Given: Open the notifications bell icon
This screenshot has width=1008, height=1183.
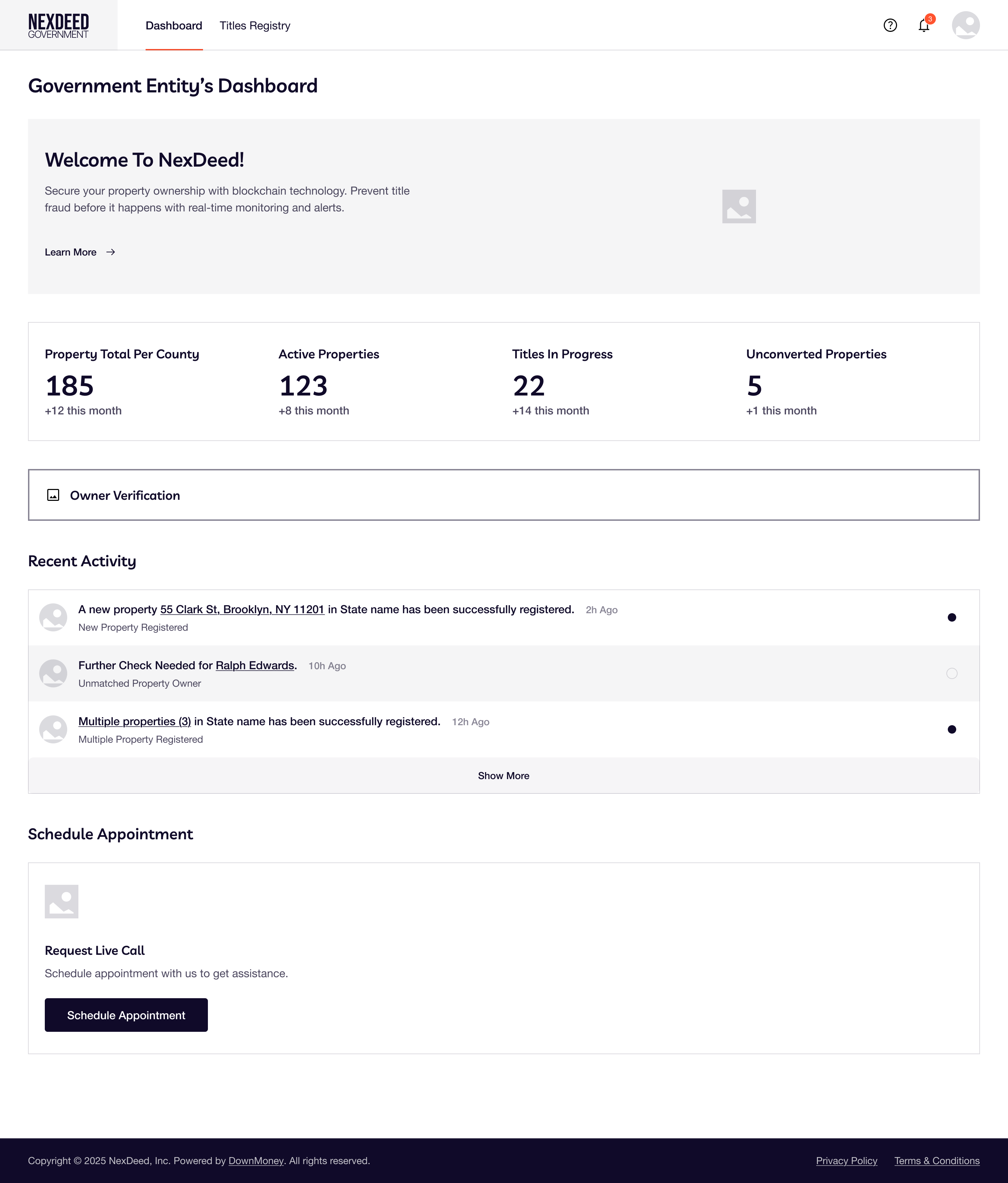Looking at the screenshot, I should click(x=924, y=26).
